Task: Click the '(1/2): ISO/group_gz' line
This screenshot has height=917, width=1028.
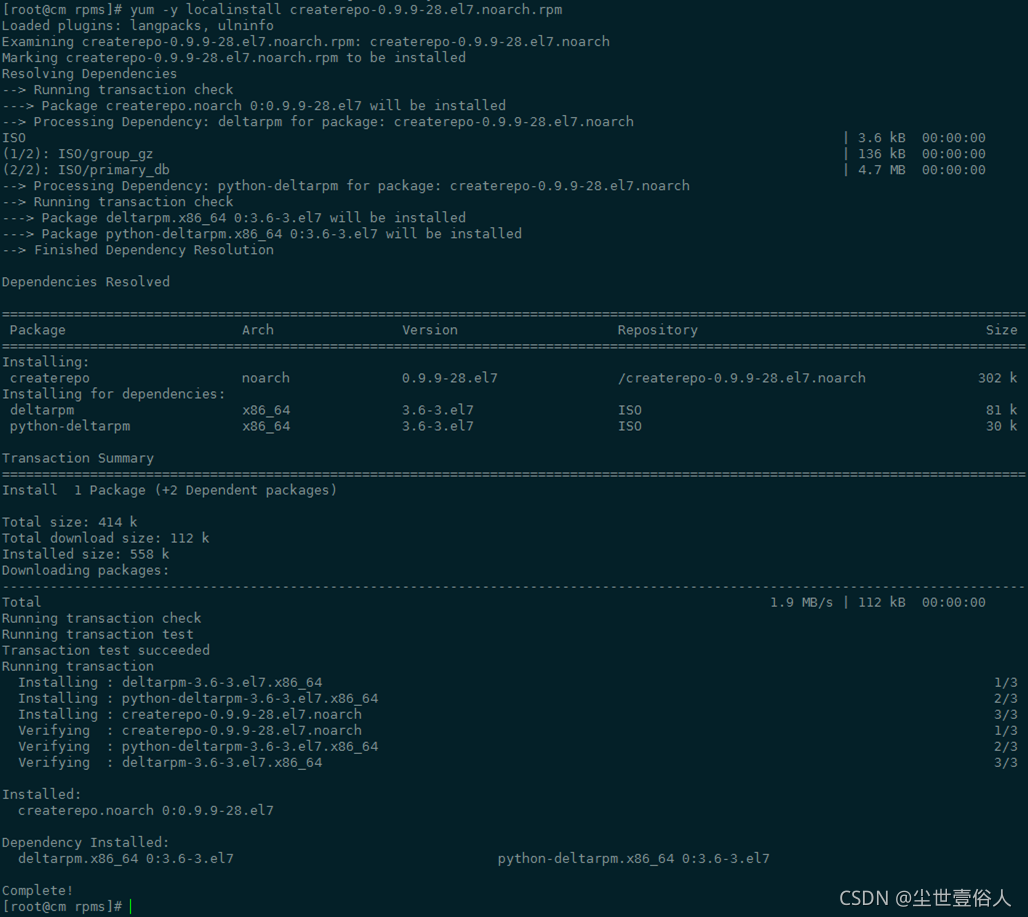Action: click(77, 154)
